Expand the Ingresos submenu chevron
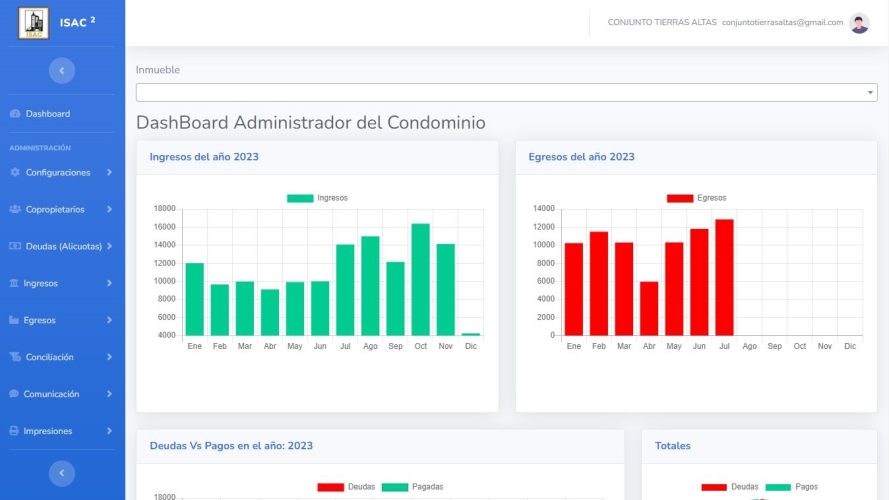The image size is (889, 500). pyautogui.click(x=109, y=283)
